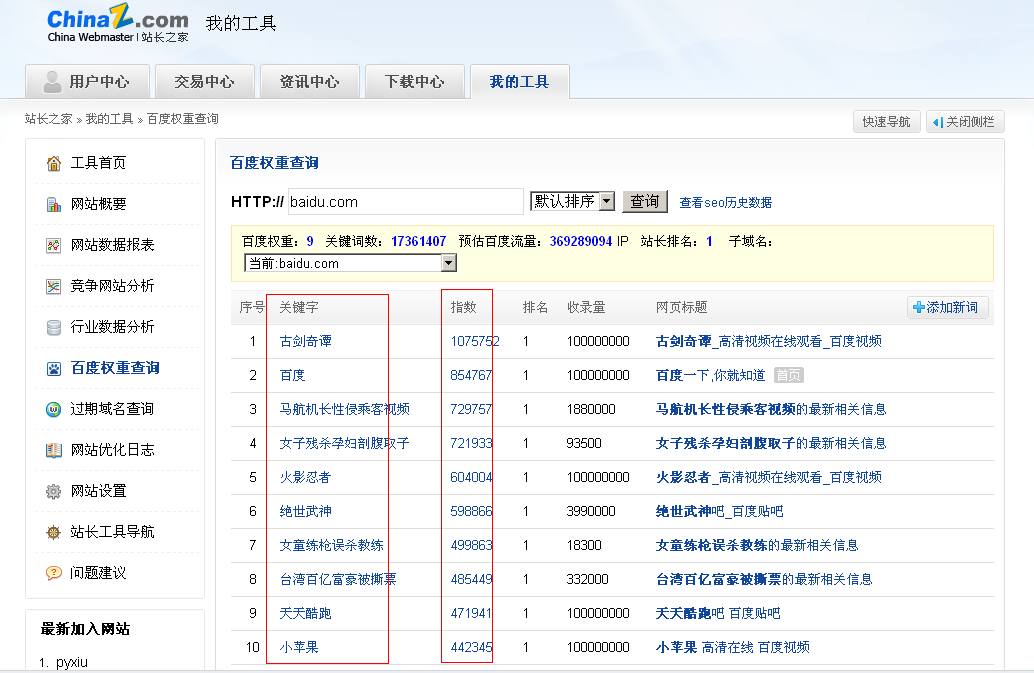Switch to the 用户中心 tab
The width and height of the screenshot is (1034, 673).
click(87, 82)
